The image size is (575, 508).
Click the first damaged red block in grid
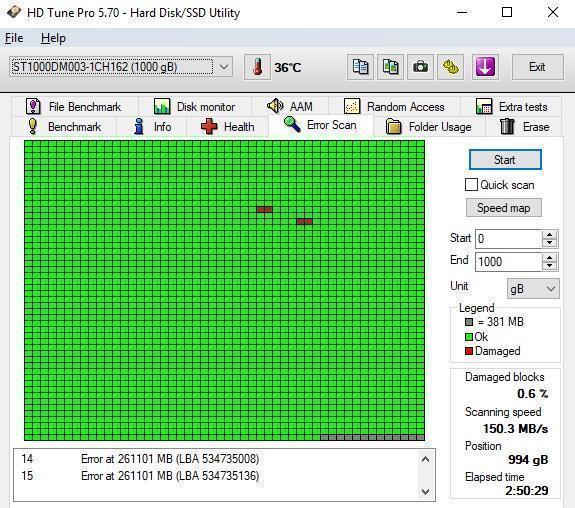pos(264,209)
